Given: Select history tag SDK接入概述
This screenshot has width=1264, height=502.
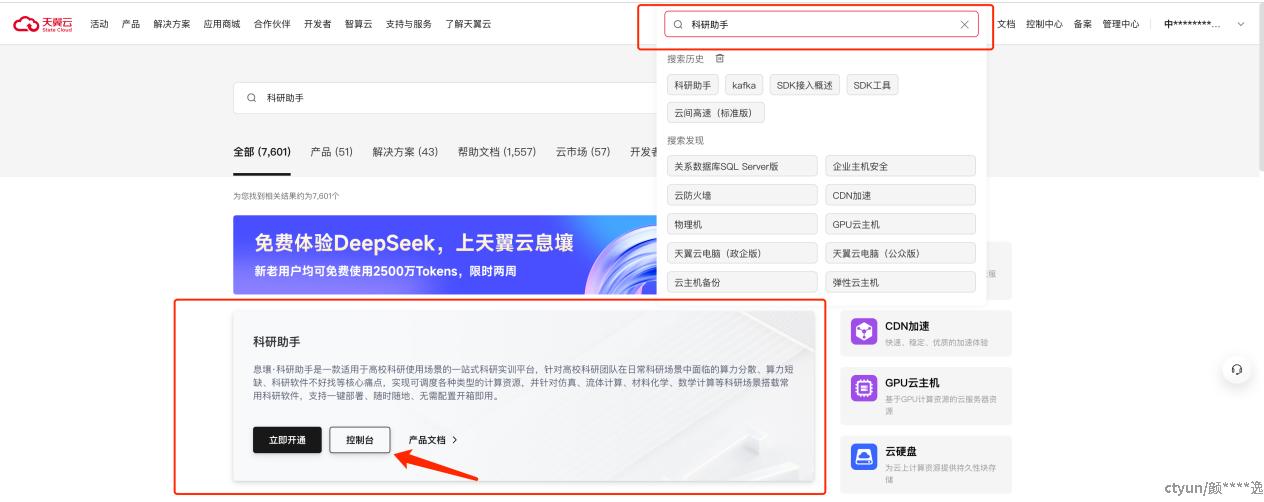Looking at the screenshot, I should click(805, 86).
